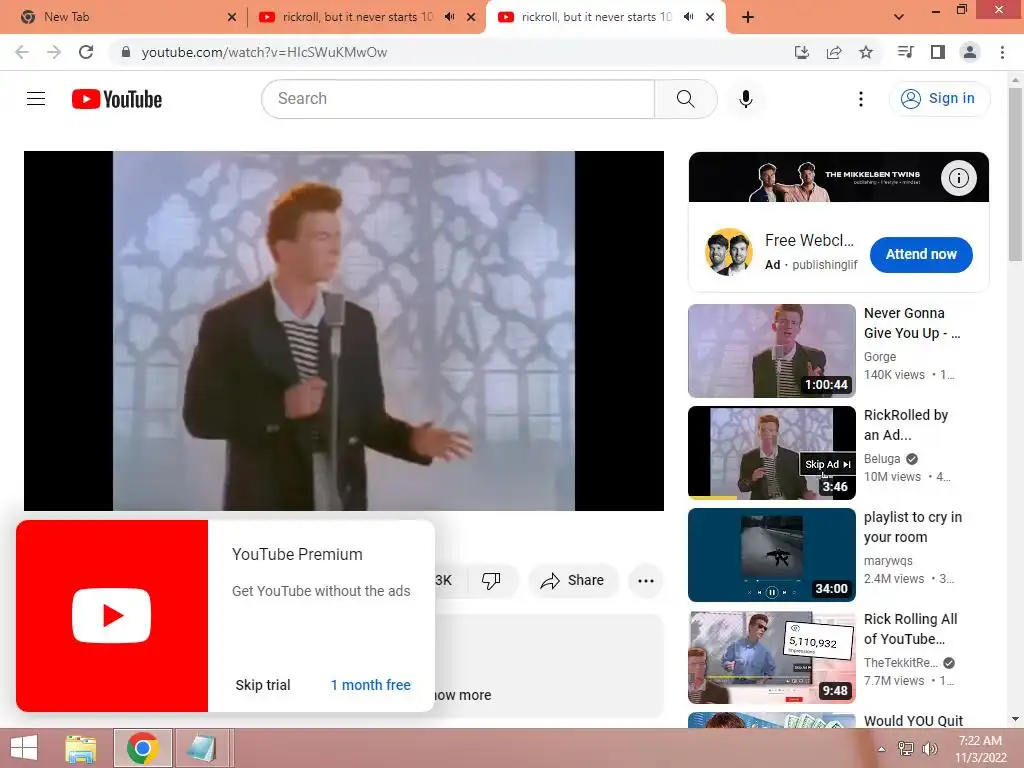Open Windows Start menu

point(24,748)
